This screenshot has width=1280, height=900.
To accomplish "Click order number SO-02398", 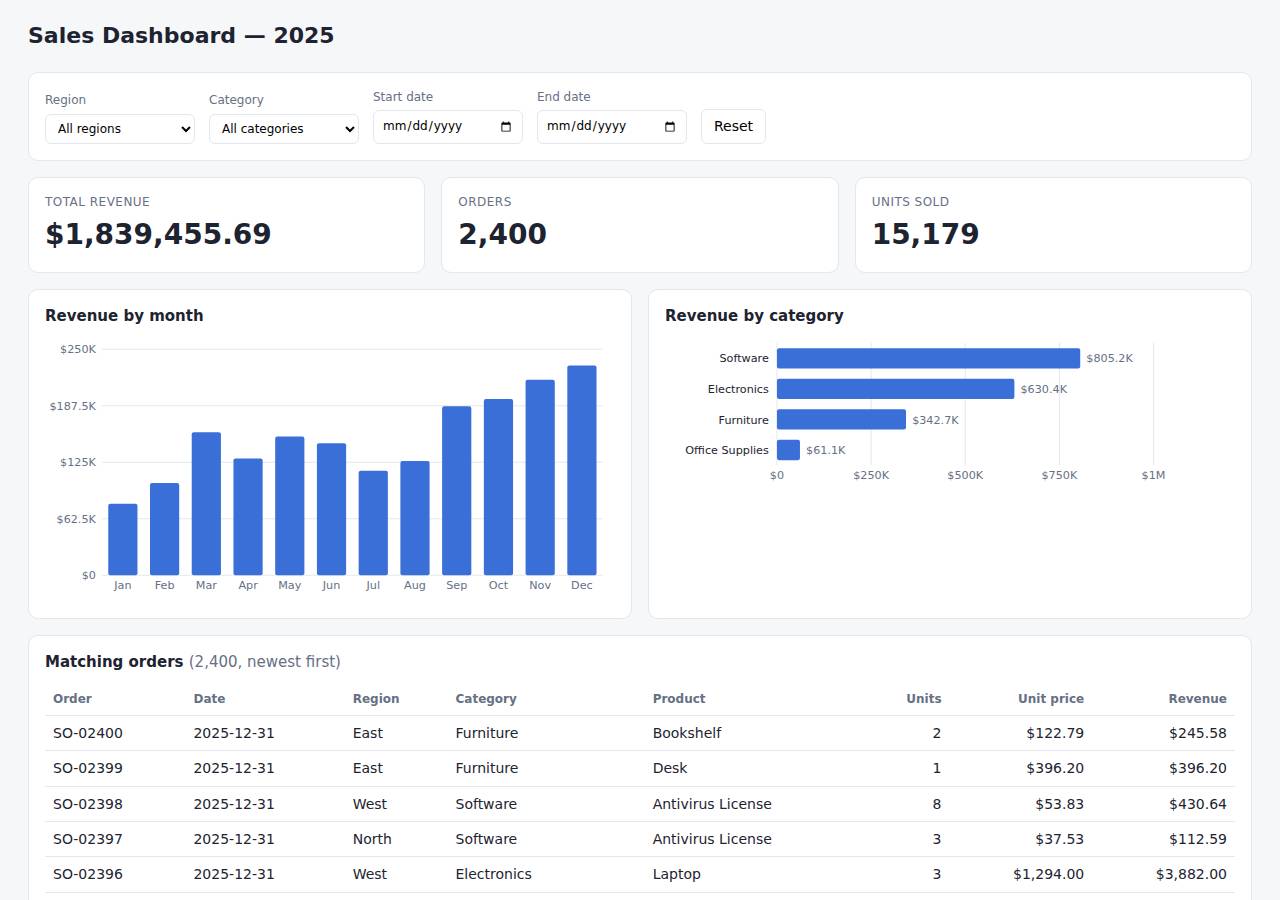I will pyautogui.click(x=88, y=804).
